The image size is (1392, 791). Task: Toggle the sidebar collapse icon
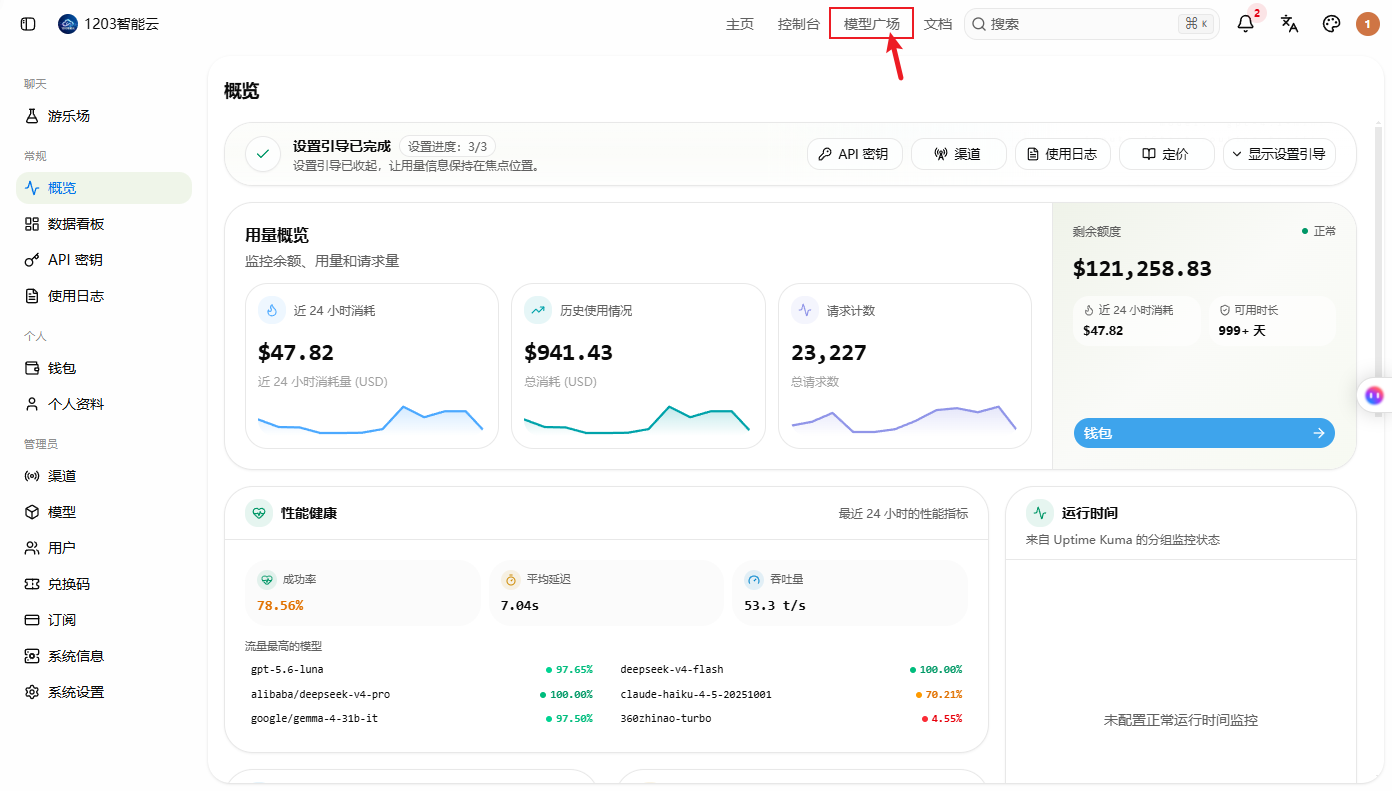[x=28, y=24]
